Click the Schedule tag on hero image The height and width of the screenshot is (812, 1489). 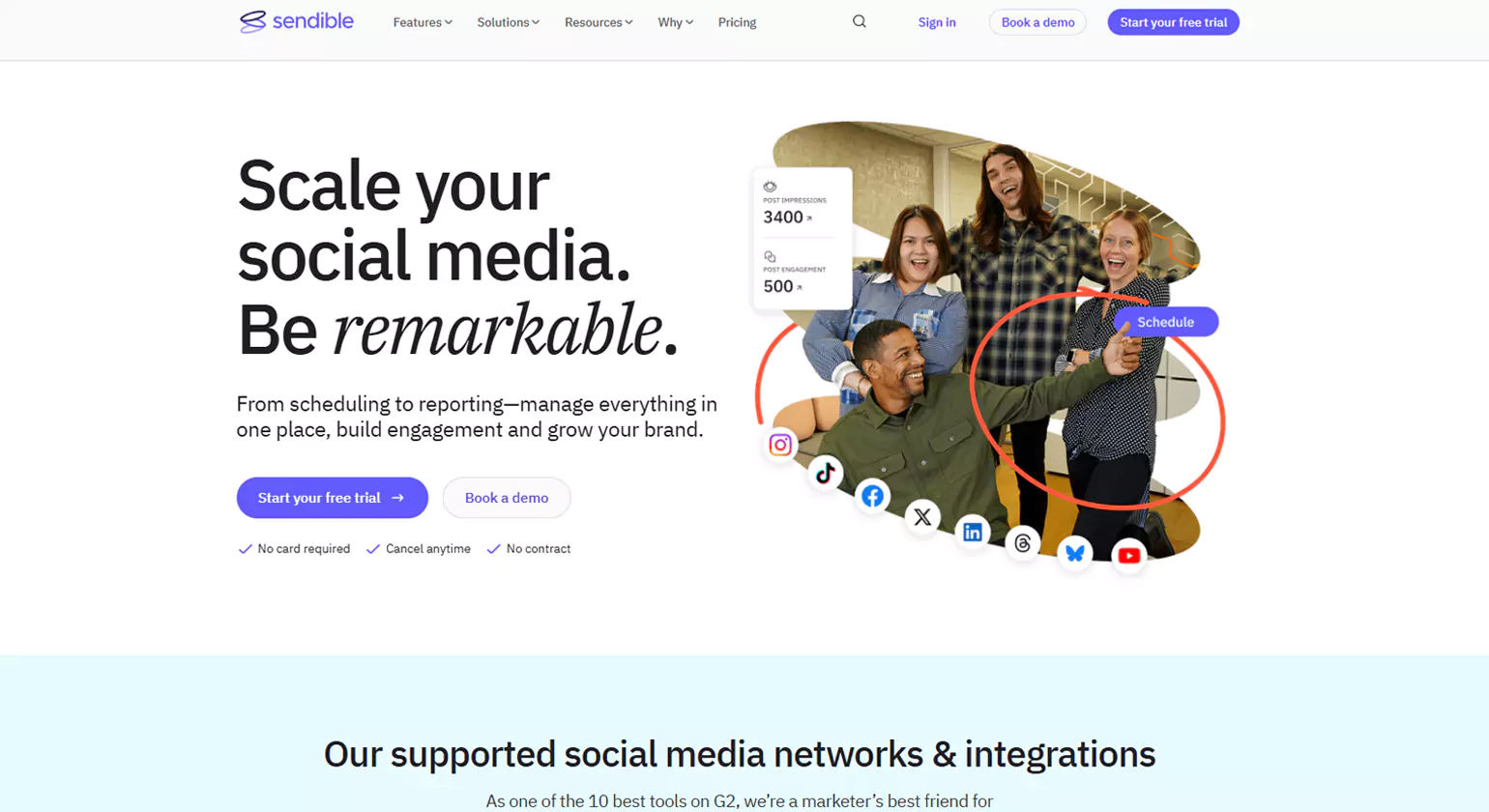pos(1165,322)
